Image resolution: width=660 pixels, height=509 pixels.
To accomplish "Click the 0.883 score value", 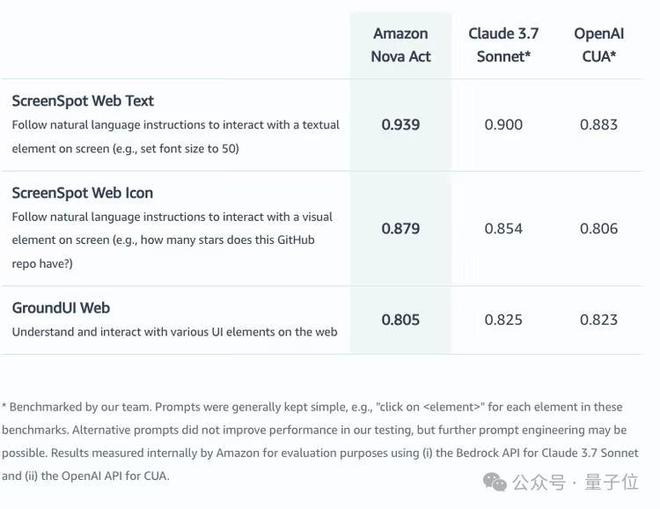I will click(x=599, y=125).
